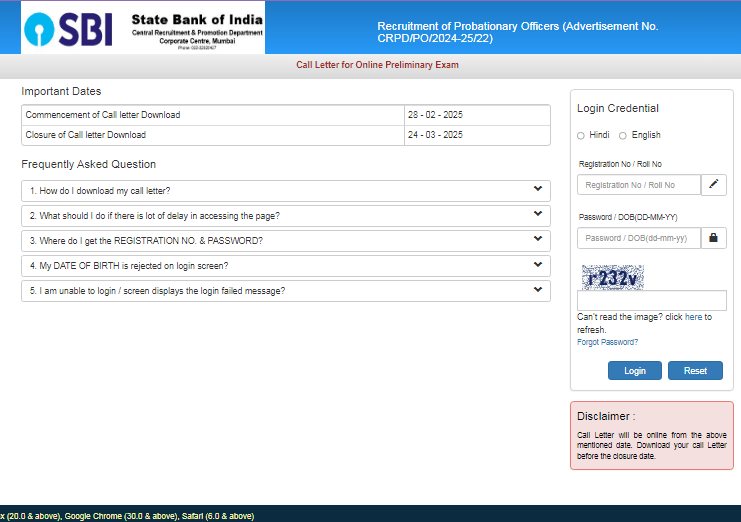Focus the Registration No / Roll No input
The image size is (741, 522).
tap(638, 185)
